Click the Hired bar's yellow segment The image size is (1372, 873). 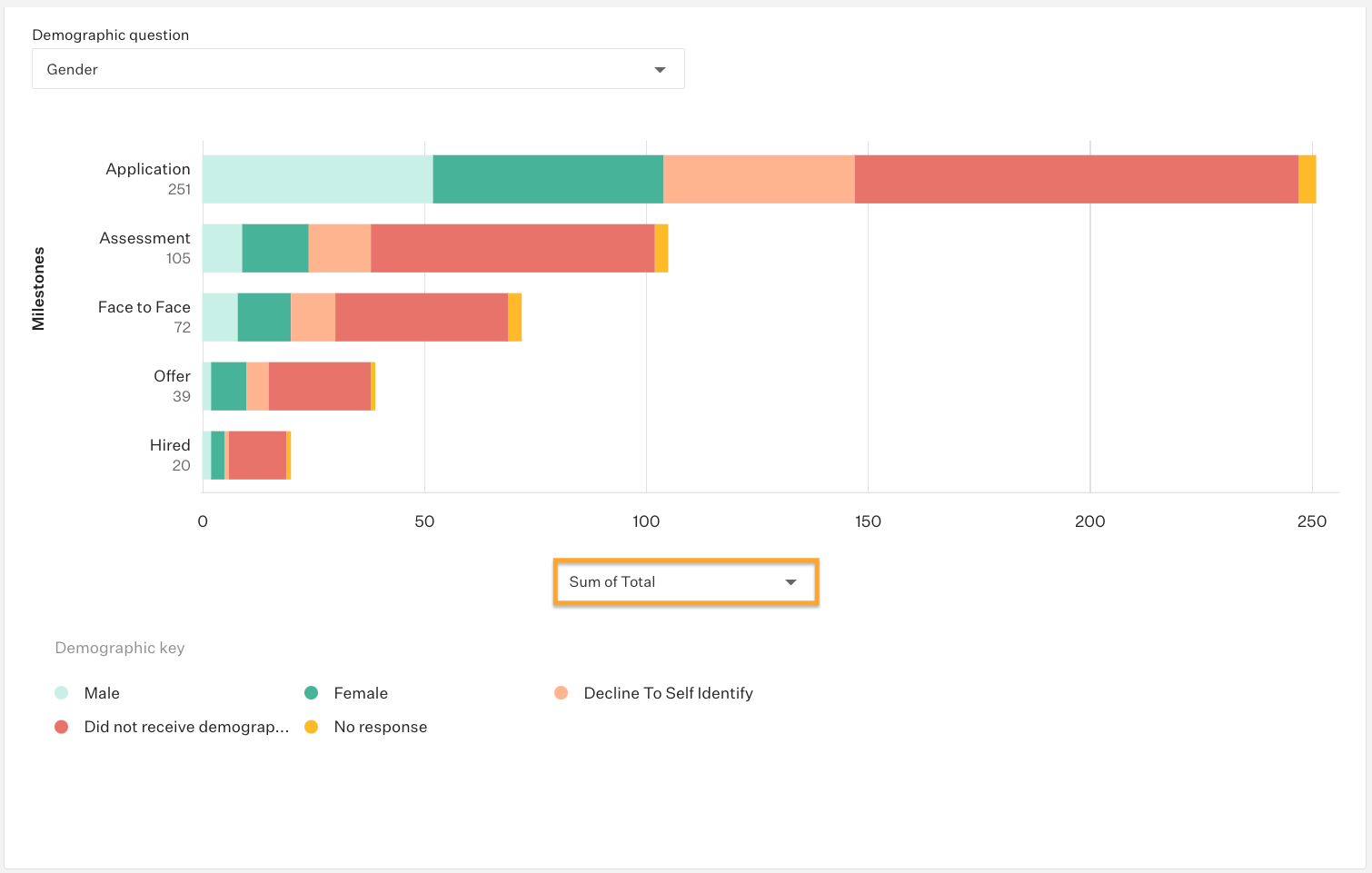pyautogui.click(x=288, y=456)
